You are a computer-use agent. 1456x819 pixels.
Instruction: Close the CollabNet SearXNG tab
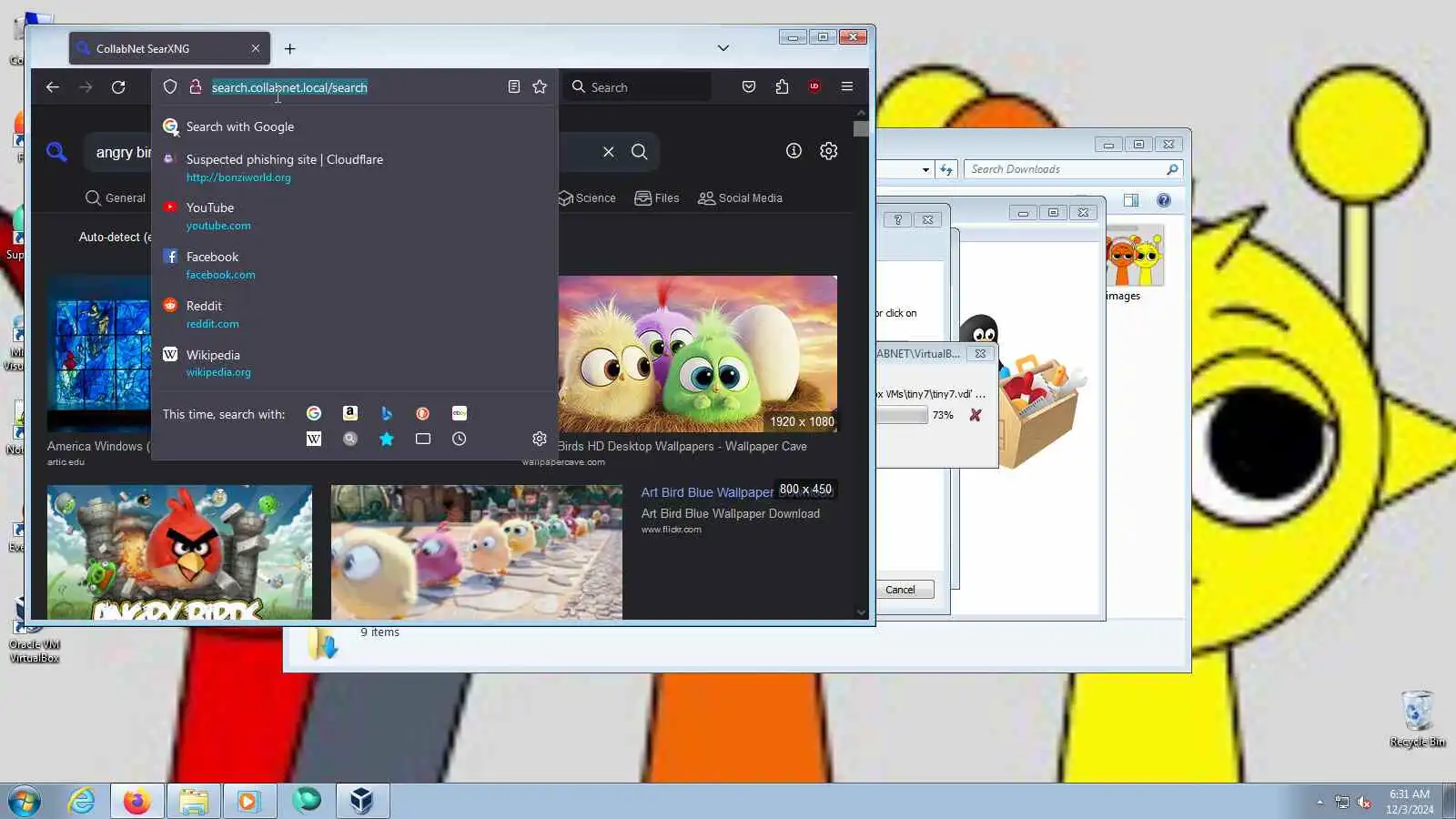click(x=256, y=49)
